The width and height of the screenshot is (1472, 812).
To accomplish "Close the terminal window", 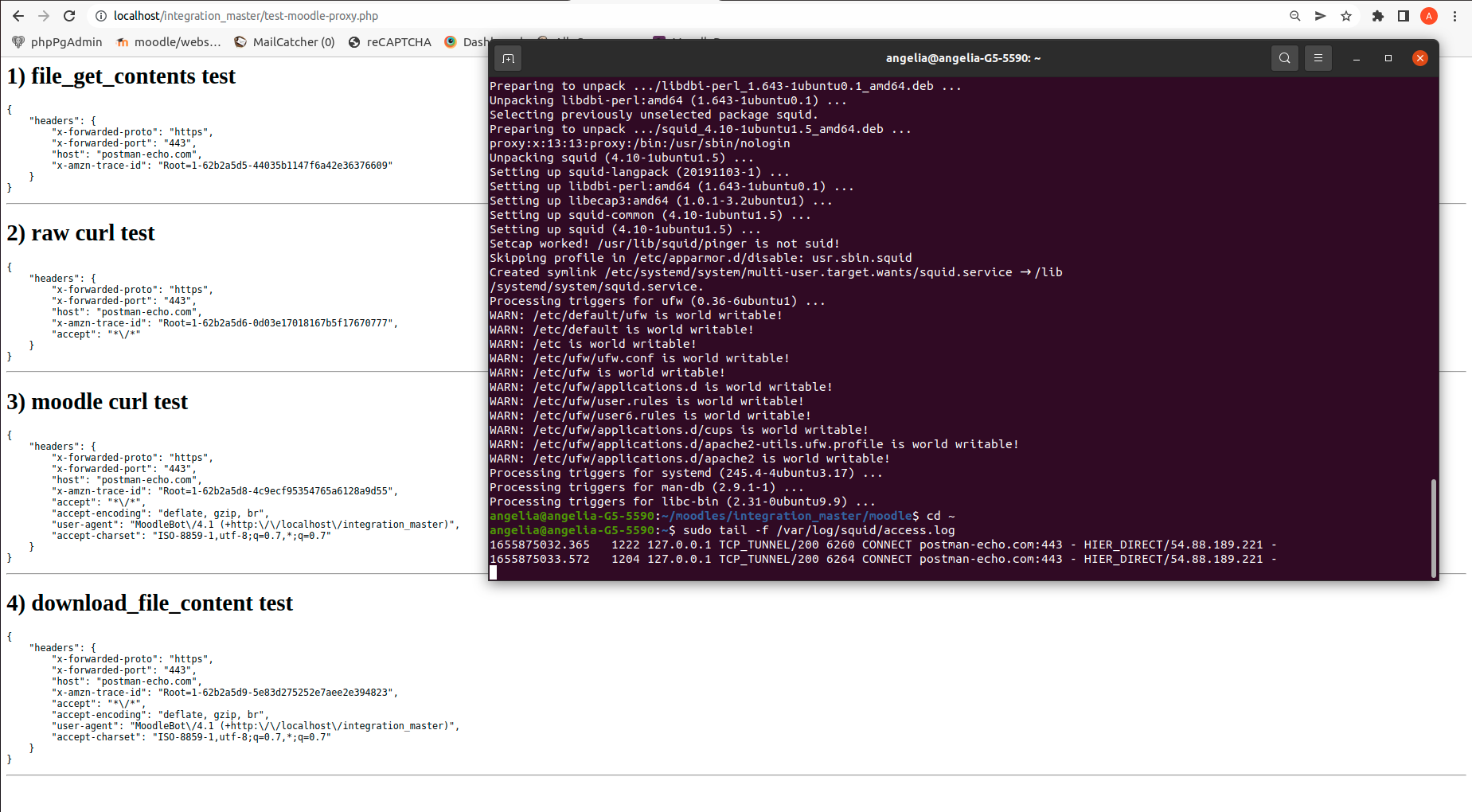I will [x=1420, y=58].
